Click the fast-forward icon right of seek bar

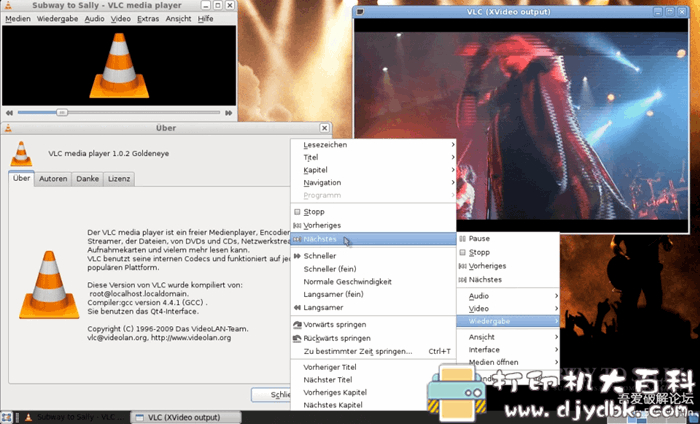(229, 113)
